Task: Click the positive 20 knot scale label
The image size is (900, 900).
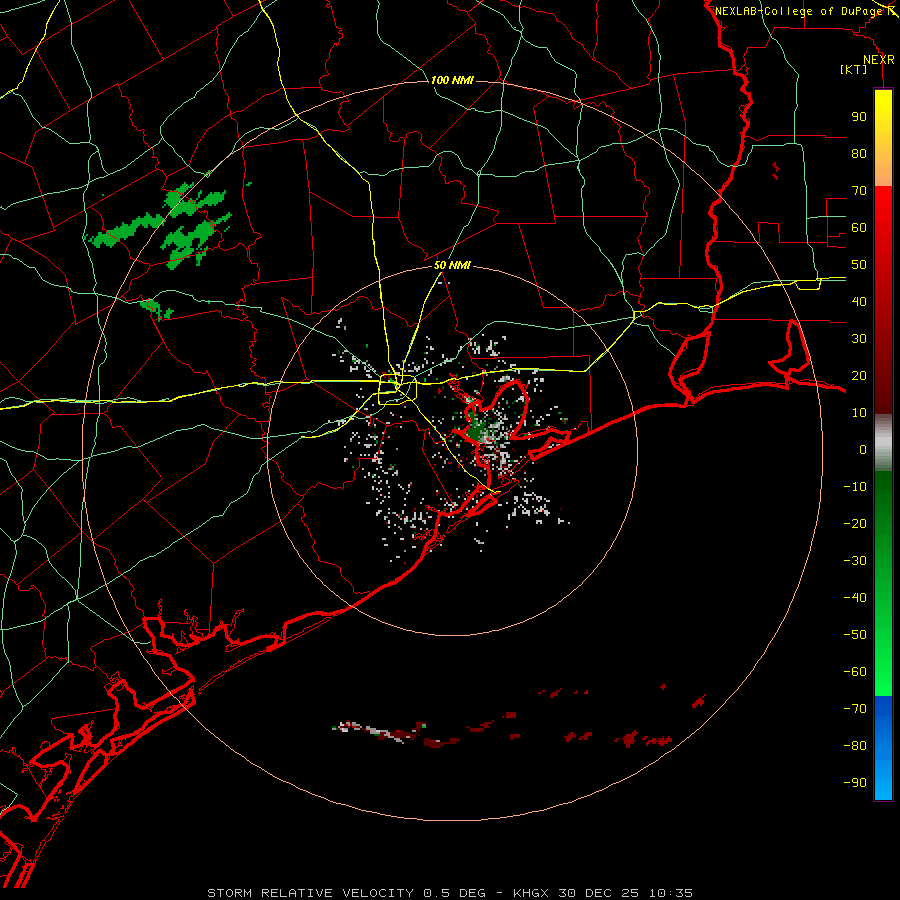Action: pyautogui.click(x=859, y=375)
